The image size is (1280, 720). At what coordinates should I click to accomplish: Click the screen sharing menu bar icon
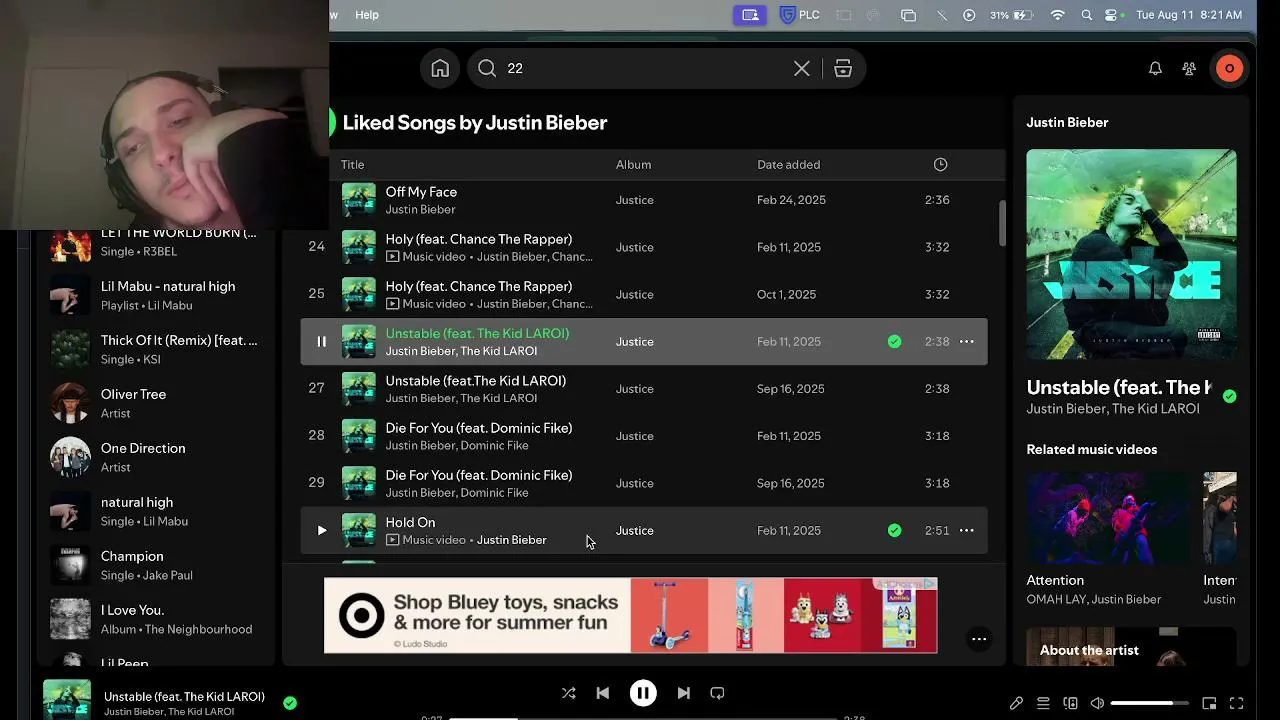click(x=749, y=15)
